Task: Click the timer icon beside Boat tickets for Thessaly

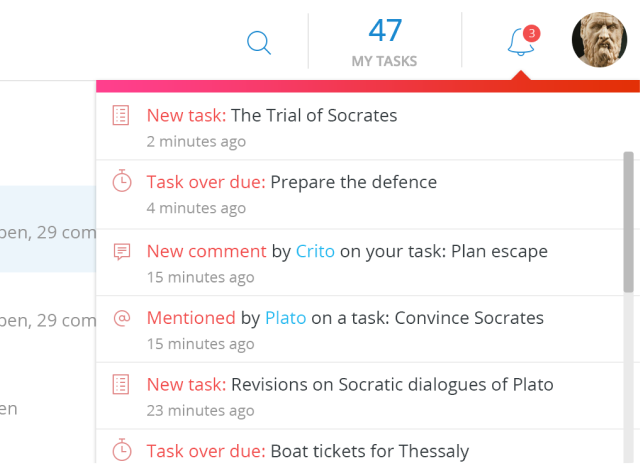Action: (x=121, y=450)
